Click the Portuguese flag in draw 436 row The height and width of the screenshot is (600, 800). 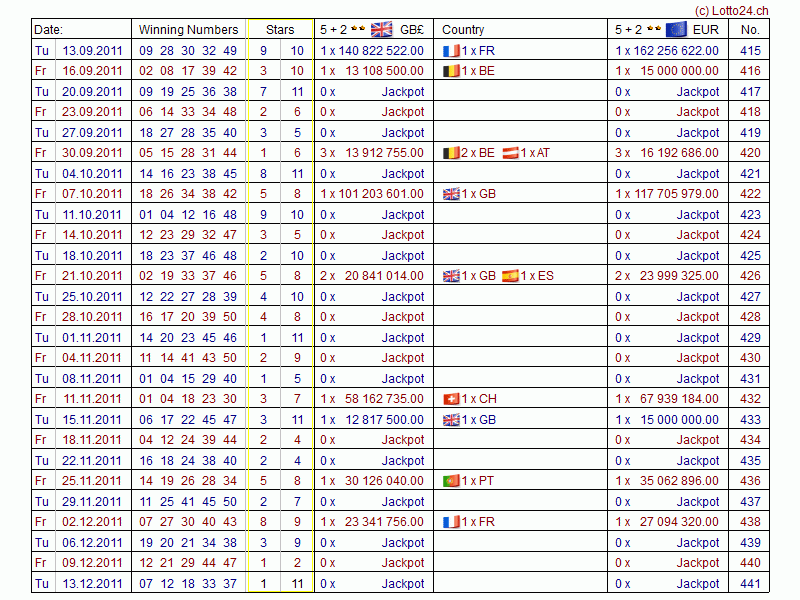451,481
